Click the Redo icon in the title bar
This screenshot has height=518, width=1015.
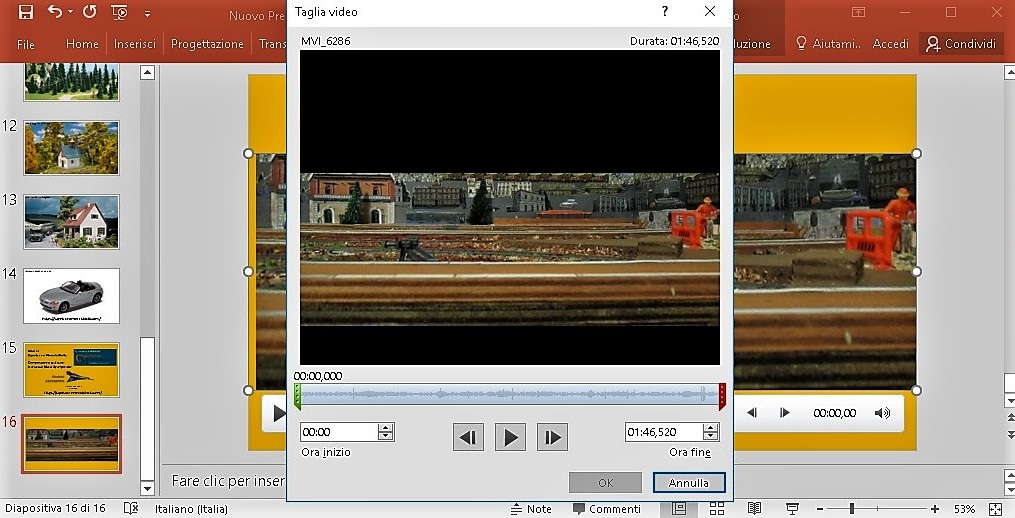89,13
